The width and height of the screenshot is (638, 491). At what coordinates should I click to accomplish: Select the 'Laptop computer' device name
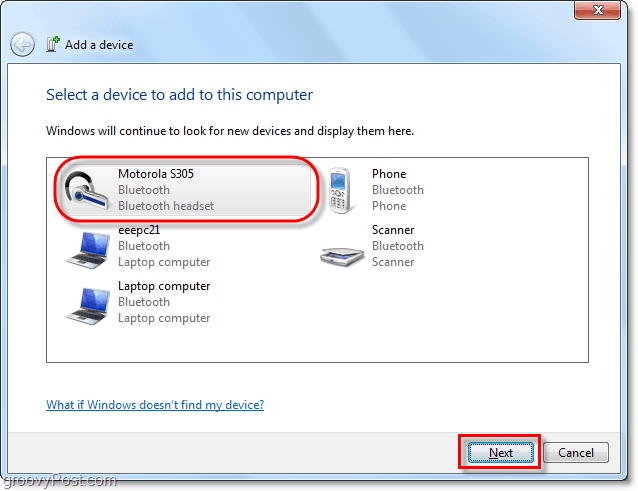pos(164,286)
